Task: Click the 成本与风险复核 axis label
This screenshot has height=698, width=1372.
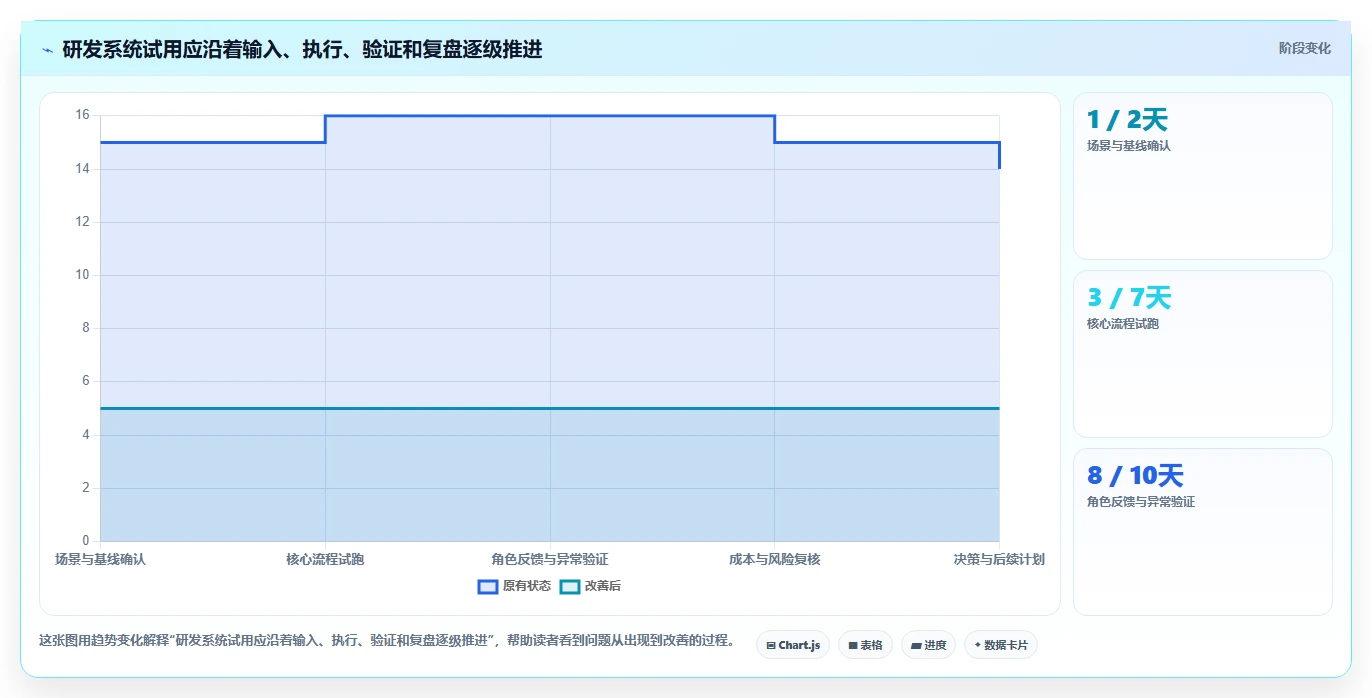Action: (x=775, y=559)
